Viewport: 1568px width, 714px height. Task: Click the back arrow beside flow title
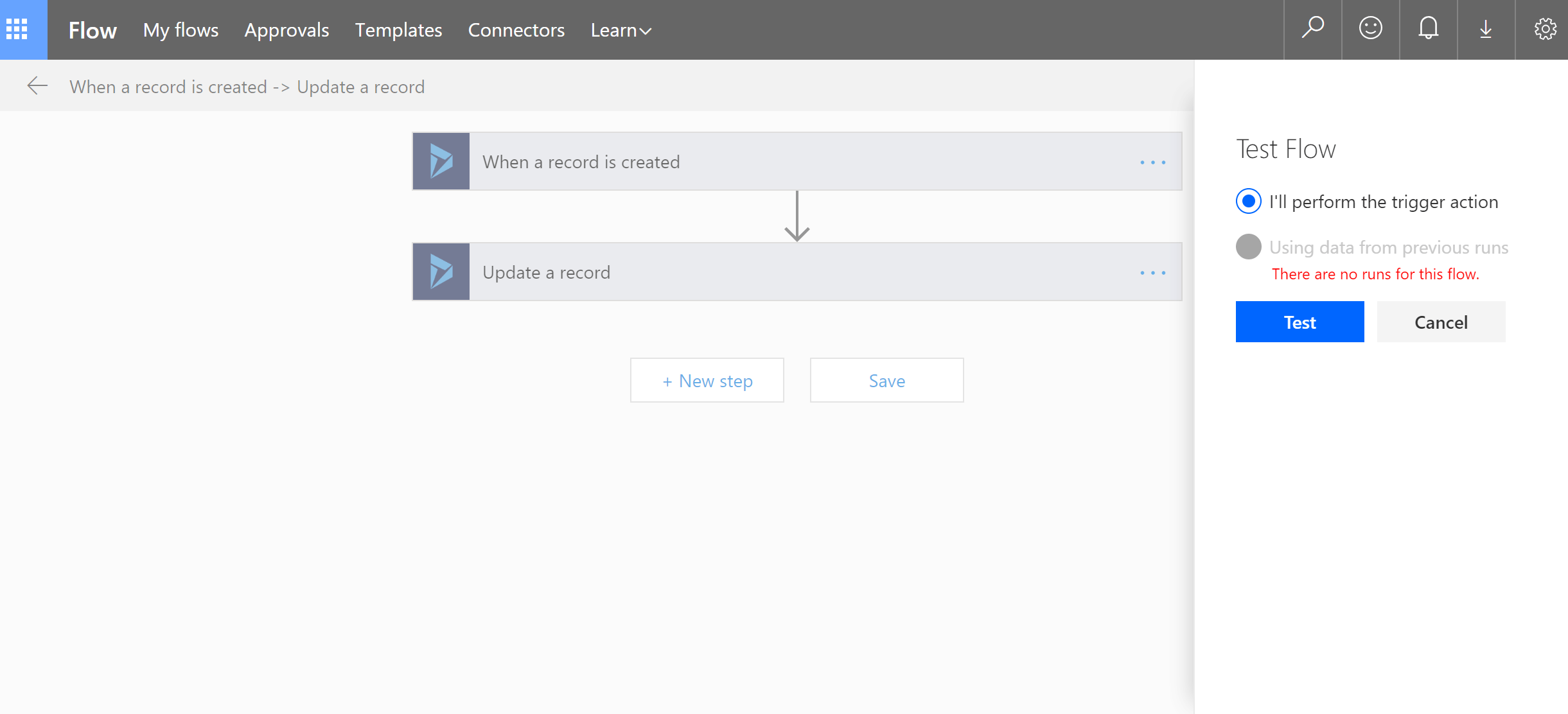click(37, 86)
